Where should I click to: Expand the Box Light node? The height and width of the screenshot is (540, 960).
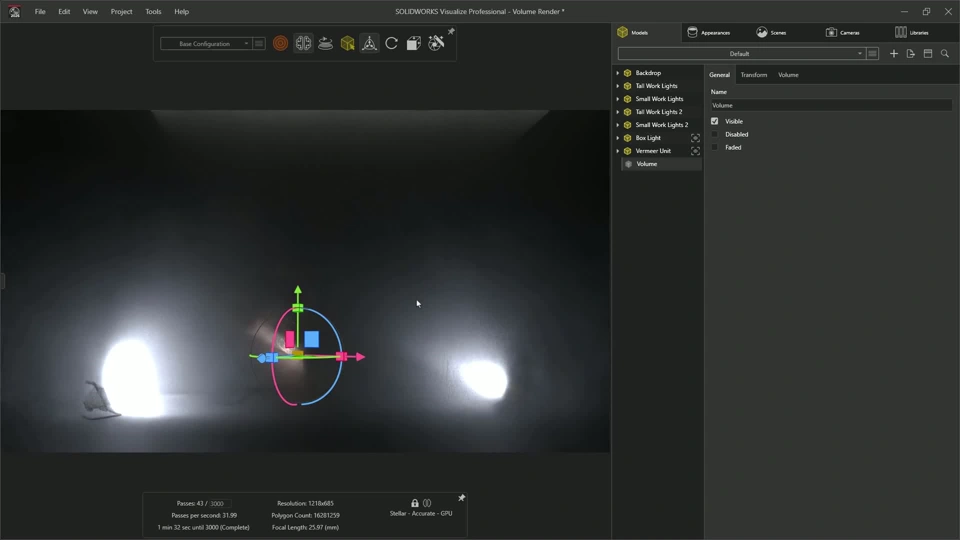(x=618, y=138)
